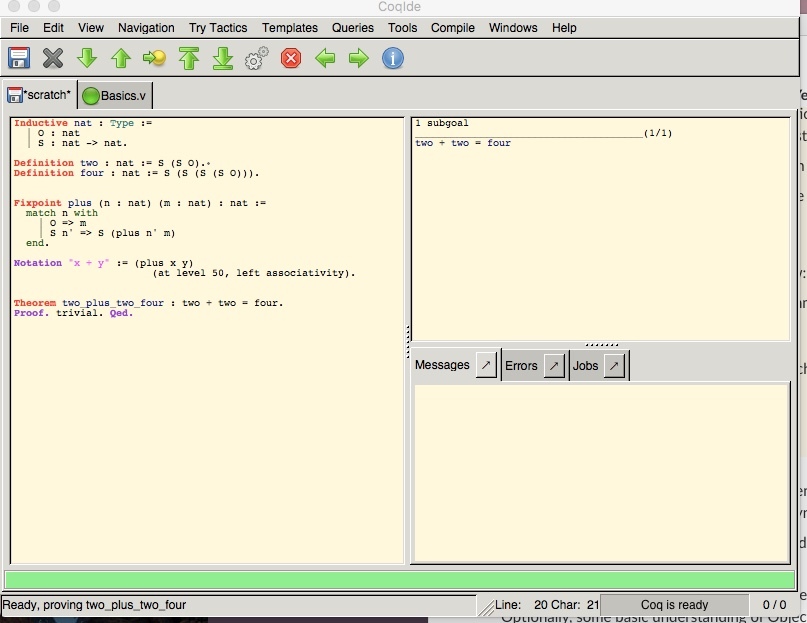Click 'Qed.' at end of proof
This screenshot has width=807, height=623.
[121, 313]
